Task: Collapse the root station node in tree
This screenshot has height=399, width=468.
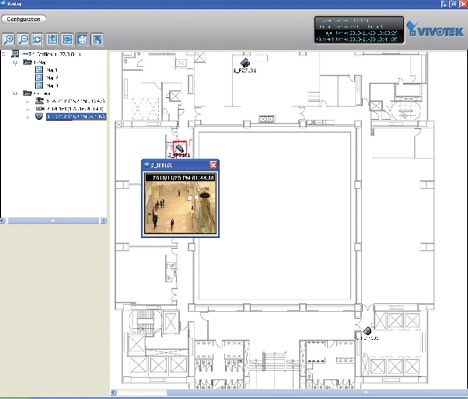Action: (4, 54)
